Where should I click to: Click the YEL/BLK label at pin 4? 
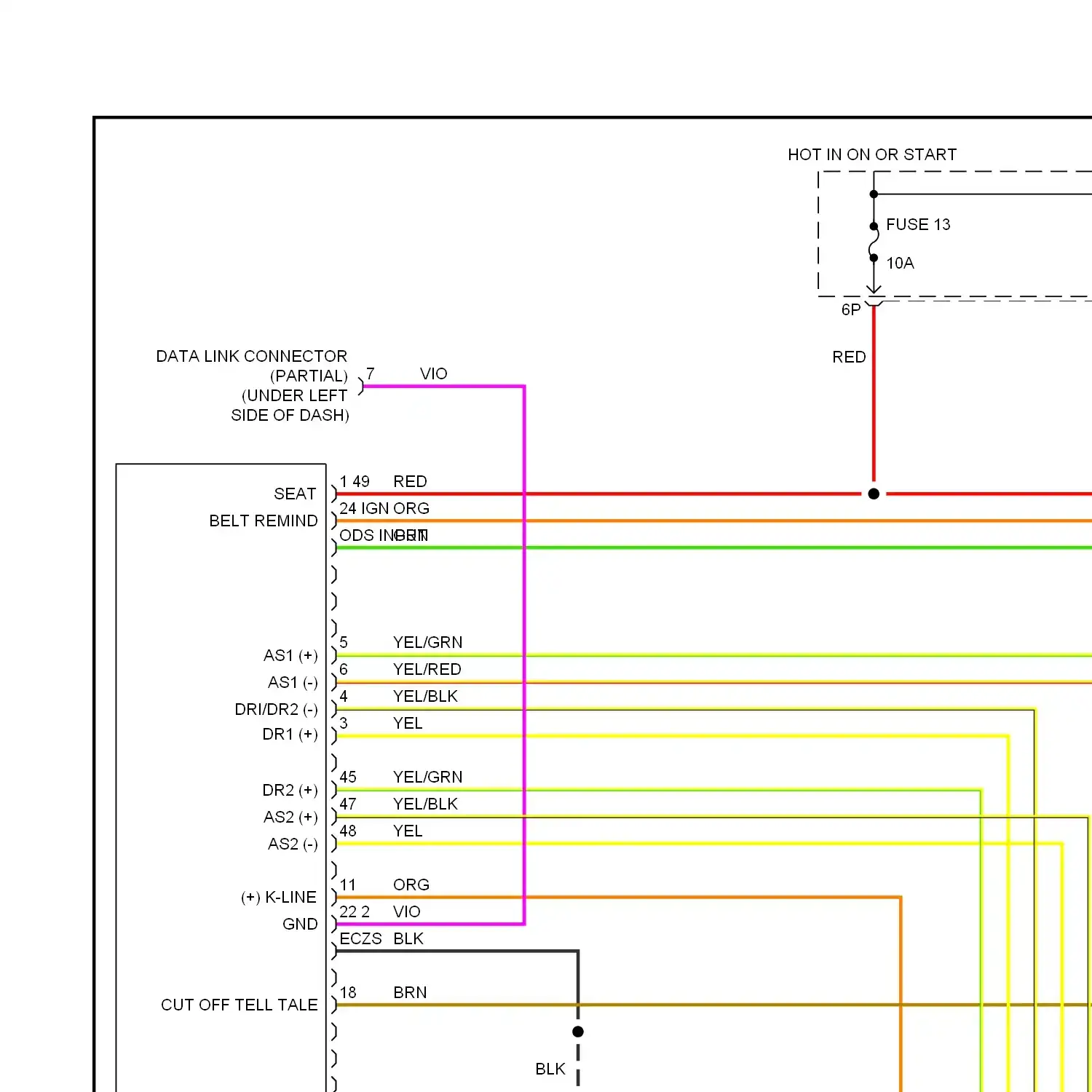click(425, 696)
